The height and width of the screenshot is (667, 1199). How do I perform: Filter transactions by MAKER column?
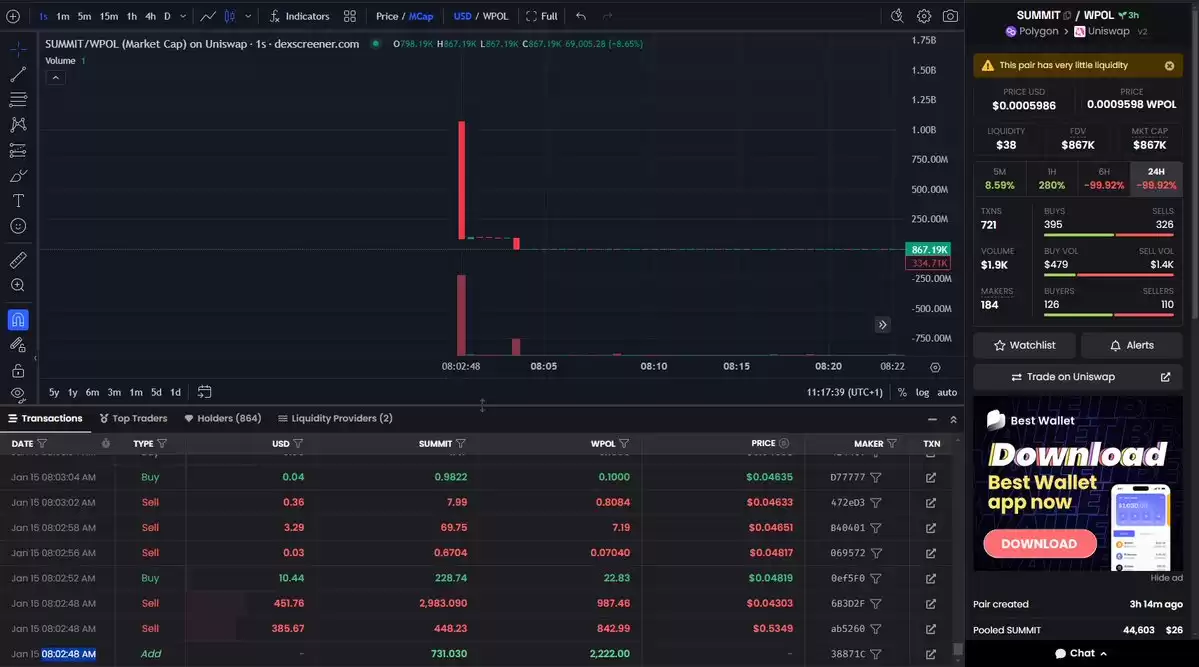[892, 444]
